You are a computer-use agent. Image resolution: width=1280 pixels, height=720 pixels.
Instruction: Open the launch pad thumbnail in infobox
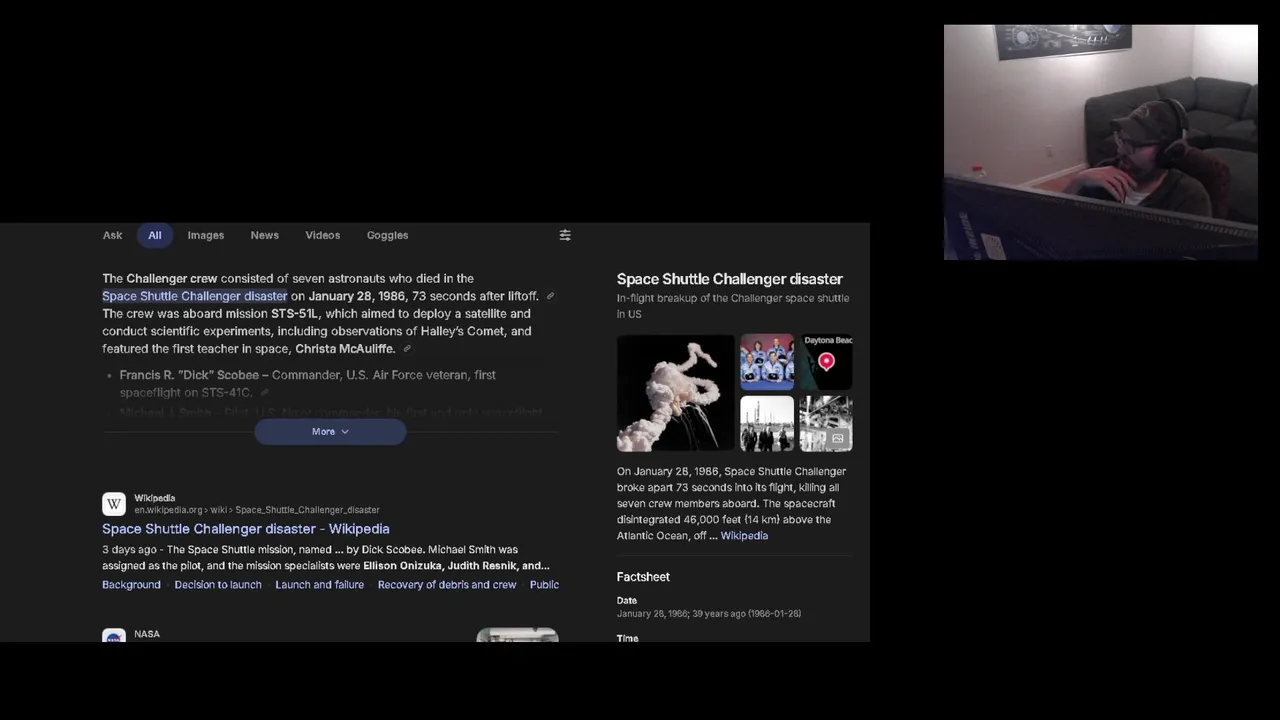point(767,424)
